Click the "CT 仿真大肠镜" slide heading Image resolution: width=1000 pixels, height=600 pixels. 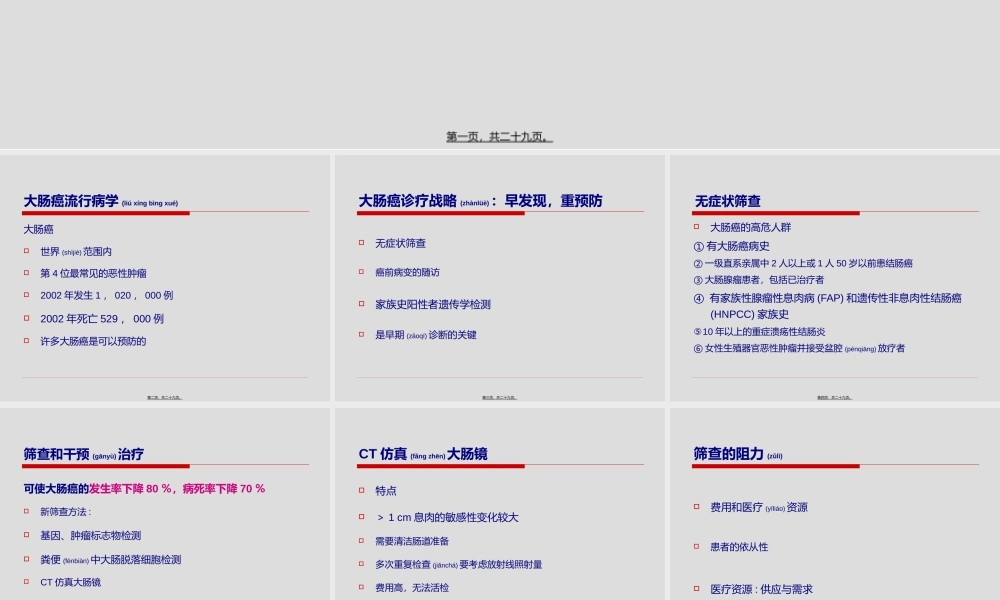coord(419,453)
